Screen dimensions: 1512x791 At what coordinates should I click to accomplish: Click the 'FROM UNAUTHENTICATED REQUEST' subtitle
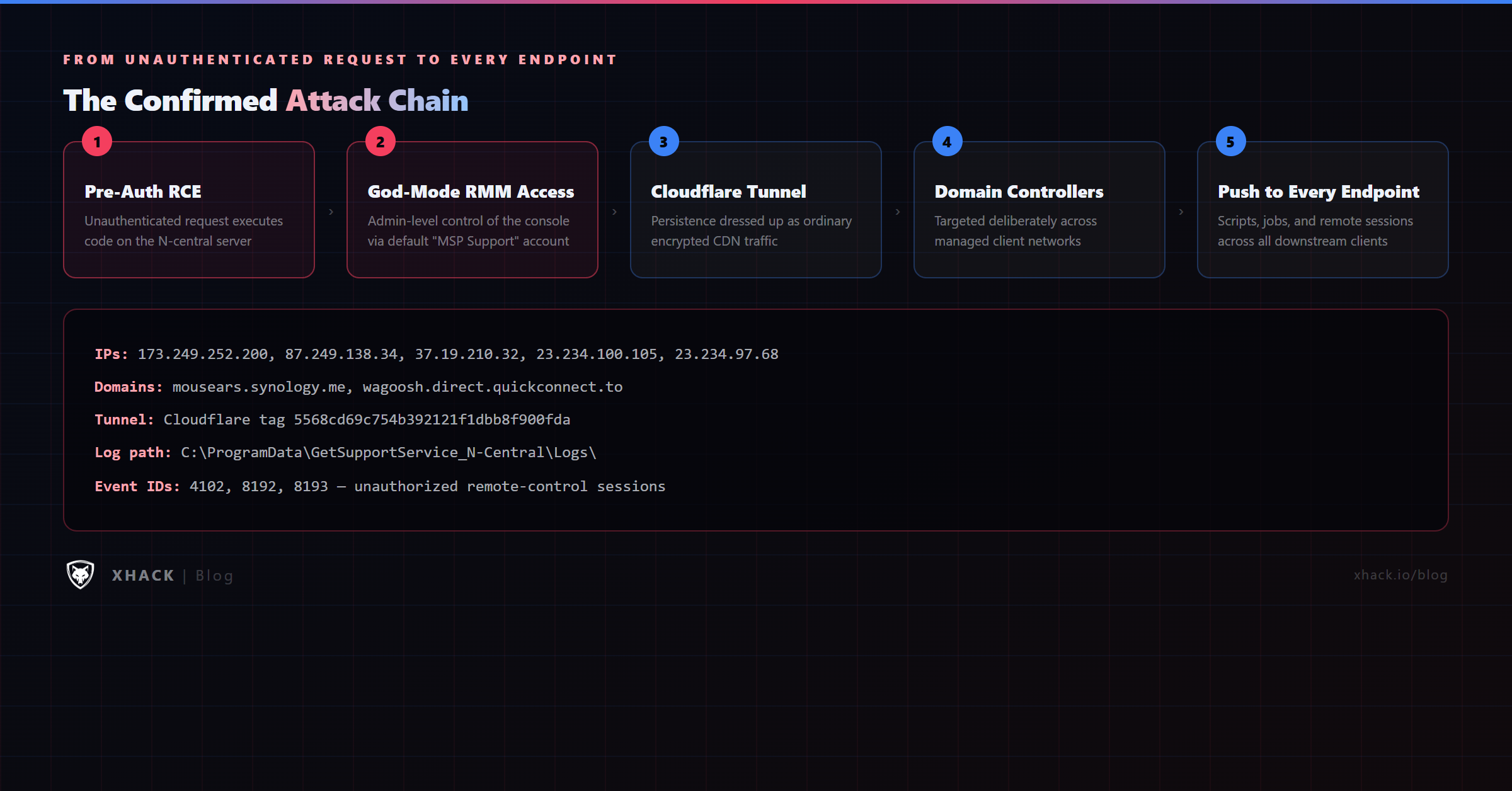(x=340, y=59)
